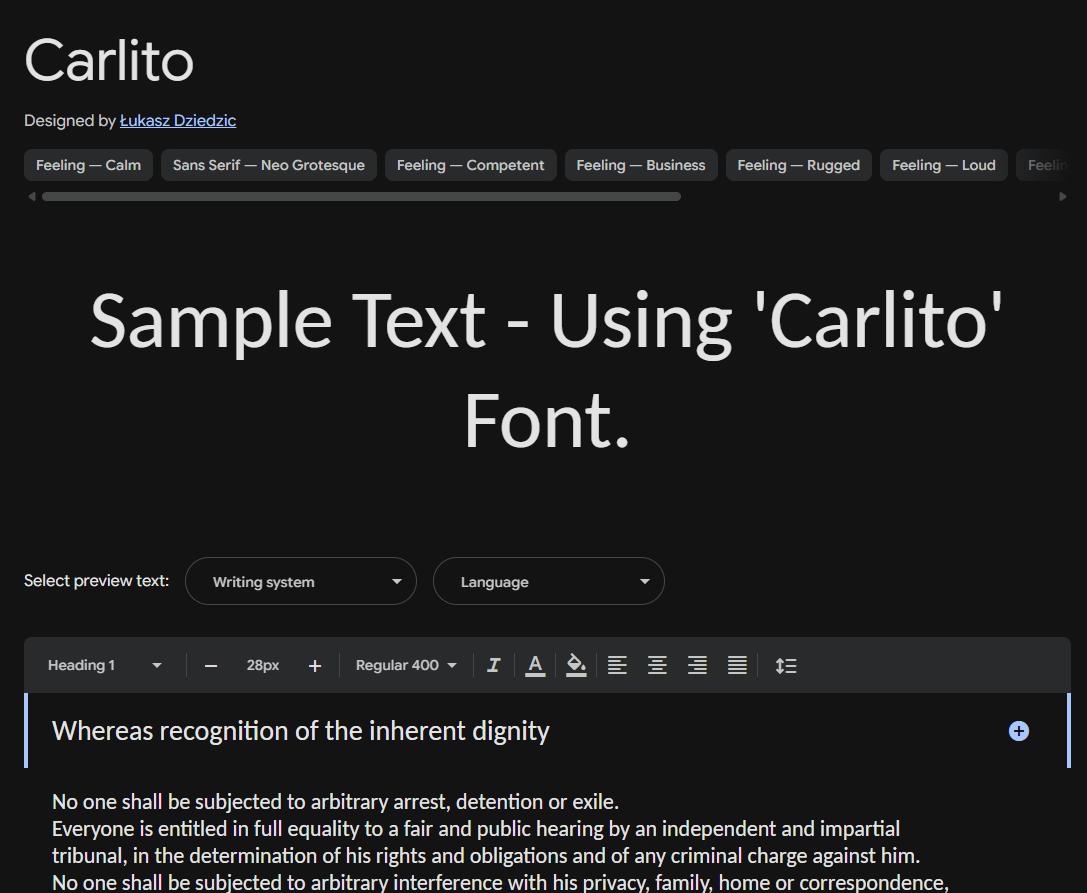Click the tag scrollbar right arrow
Viewport: 1087px width, 893px height.
point(1063,197)
